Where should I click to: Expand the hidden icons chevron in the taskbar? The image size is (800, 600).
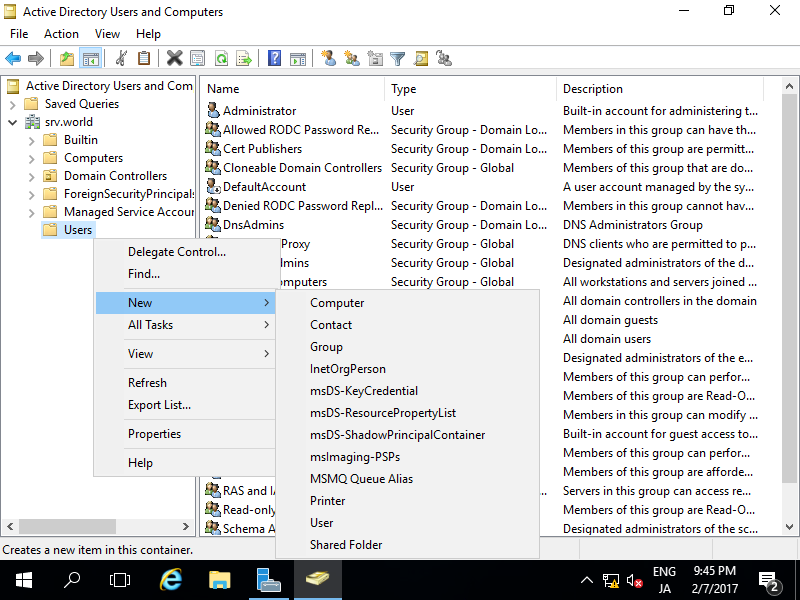coord(587,580)
